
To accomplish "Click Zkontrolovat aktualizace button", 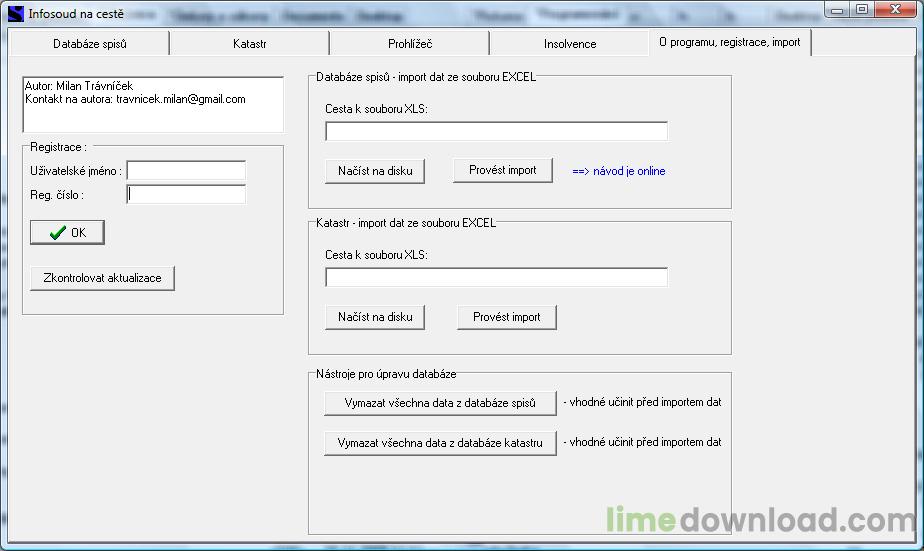I will click(102, 278).
